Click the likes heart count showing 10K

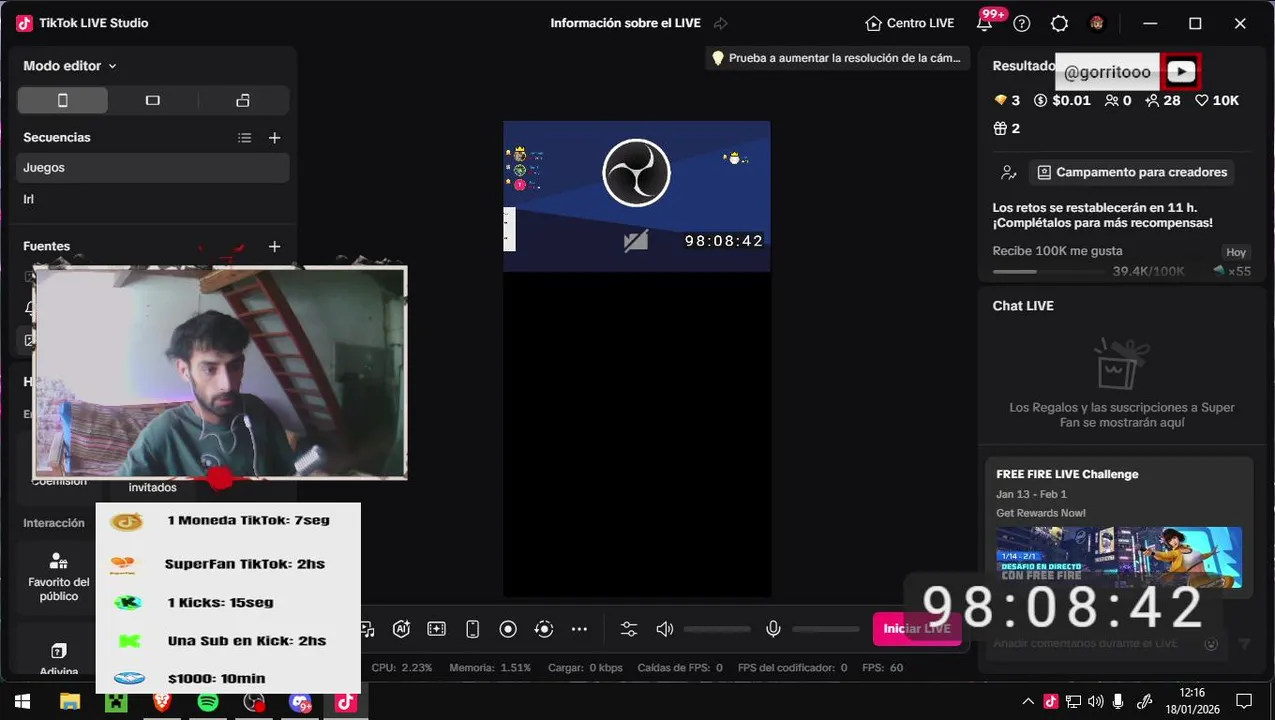tap(1217, 100)
